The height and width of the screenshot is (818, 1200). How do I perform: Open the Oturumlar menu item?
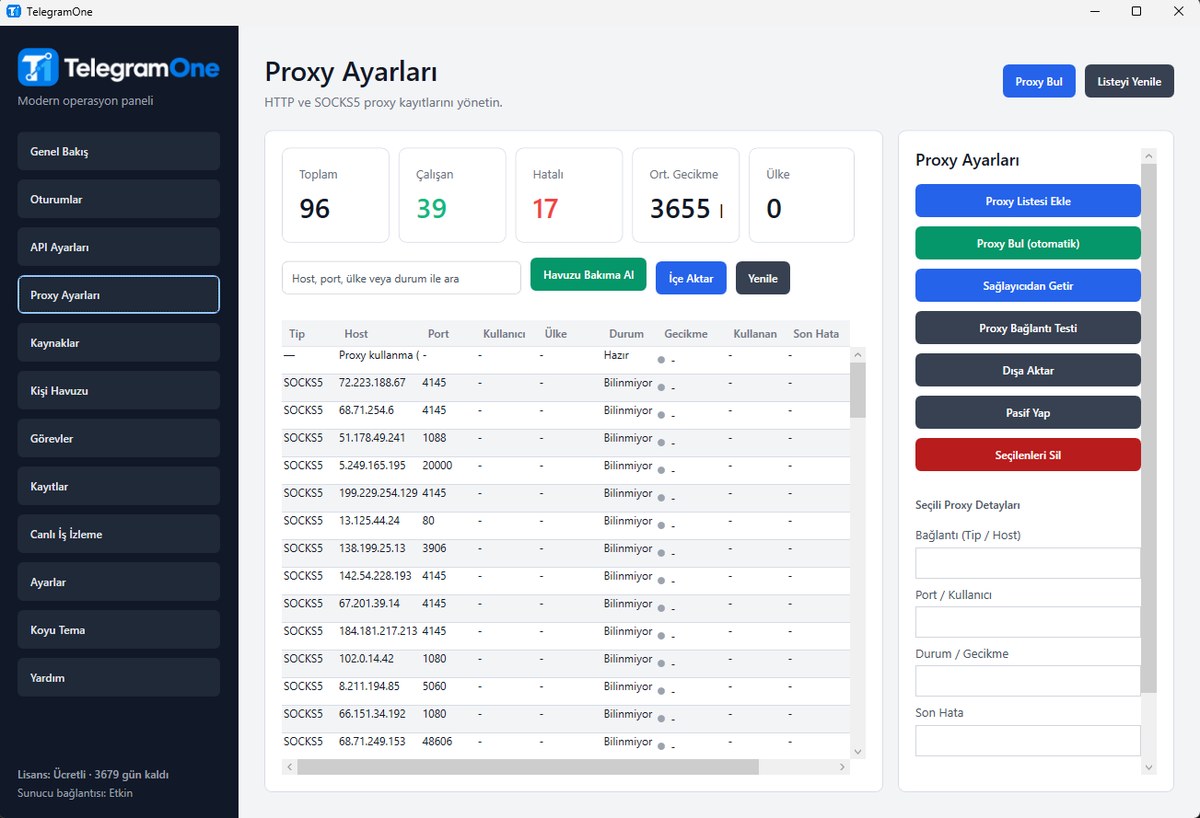point(119,199)
